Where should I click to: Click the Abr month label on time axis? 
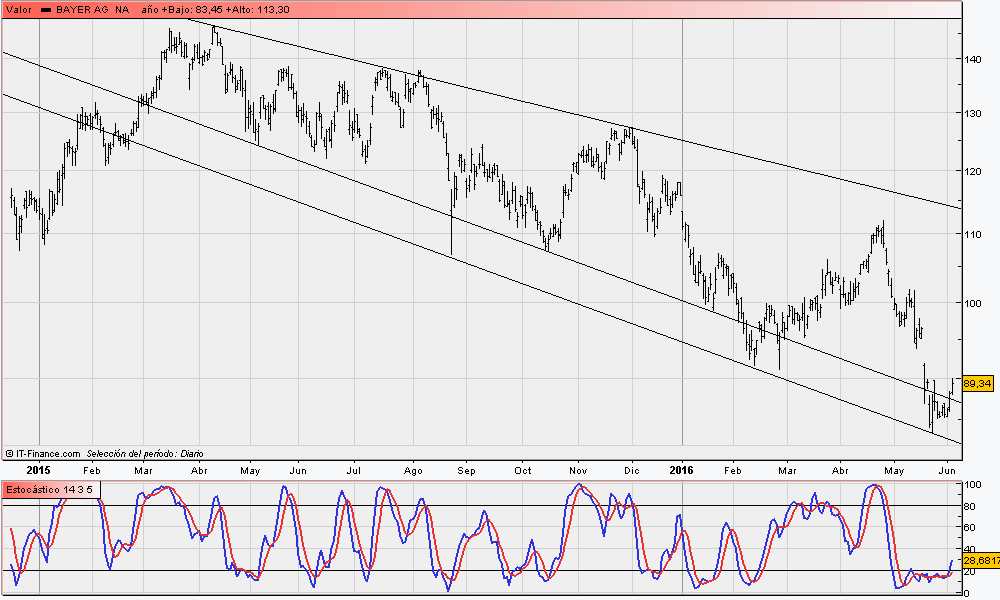coord(198,470)
